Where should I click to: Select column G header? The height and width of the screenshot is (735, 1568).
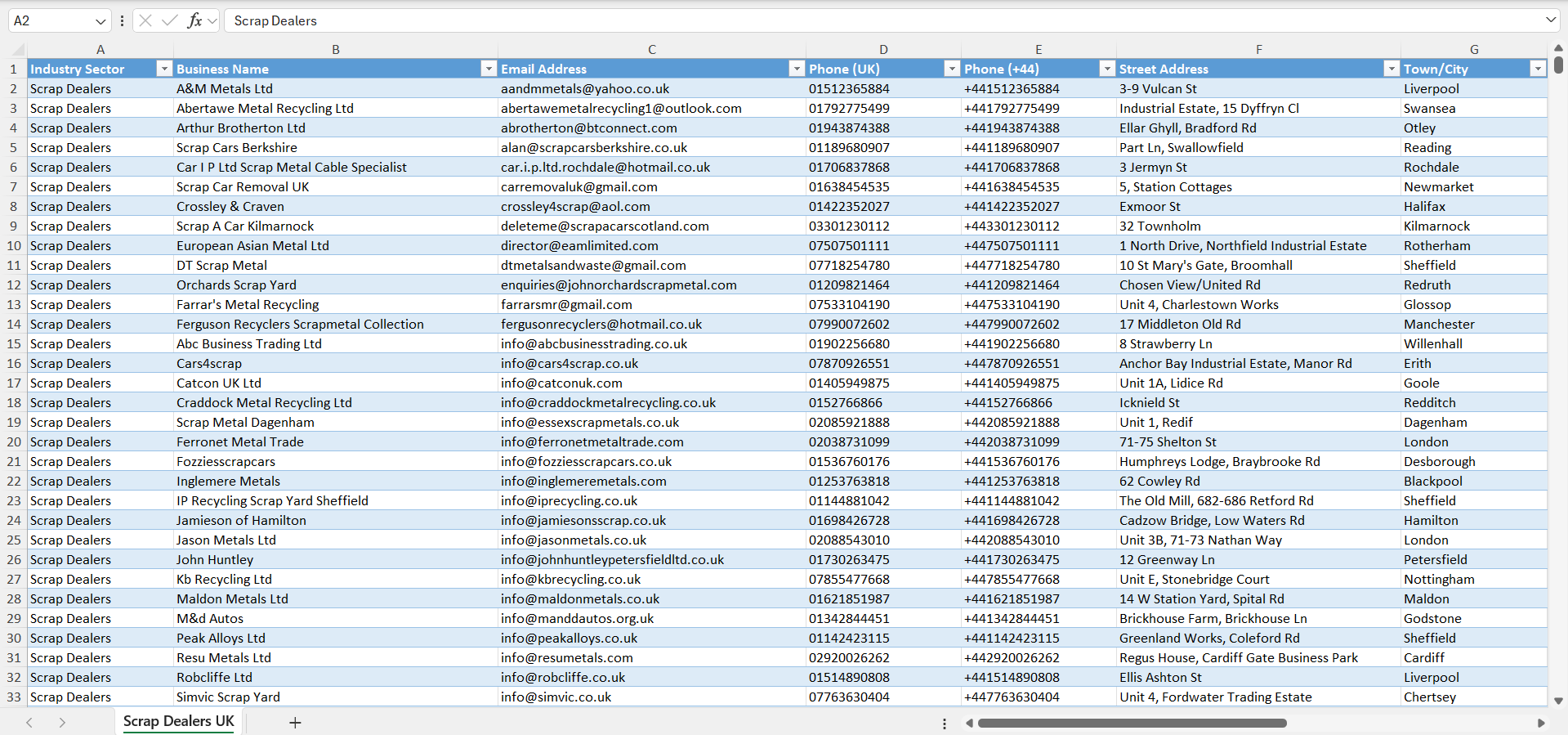point(1474,50)
